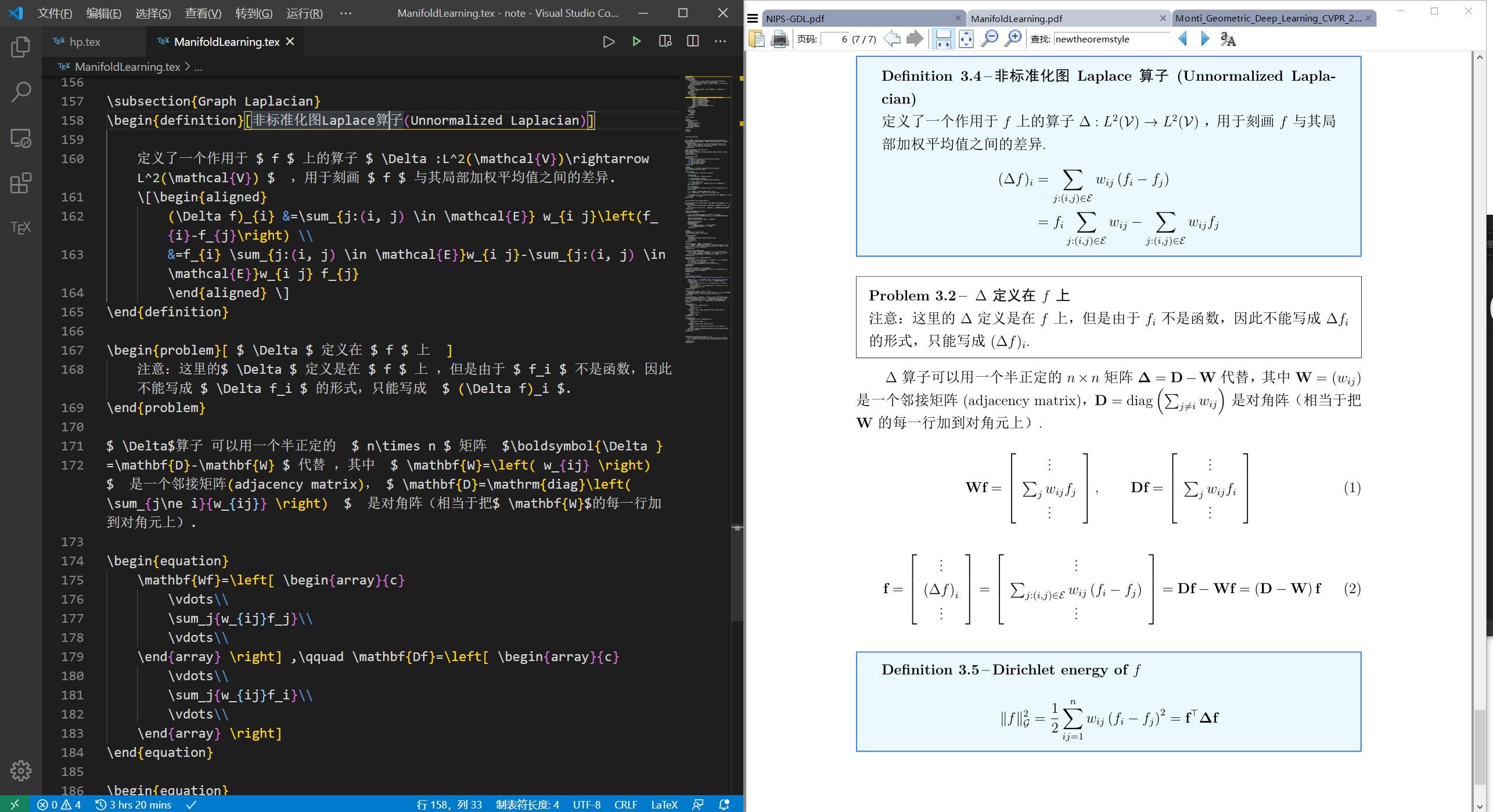
Task: Click the green Build LaTeX project button
Action: (636, 41)
